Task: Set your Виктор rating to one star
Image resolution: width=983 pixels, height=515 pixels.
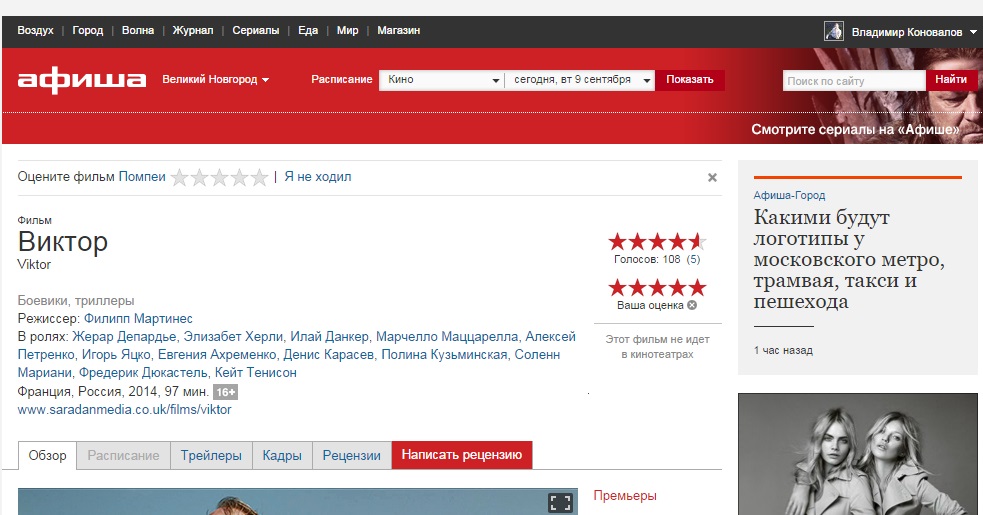Action: point(618,288)
